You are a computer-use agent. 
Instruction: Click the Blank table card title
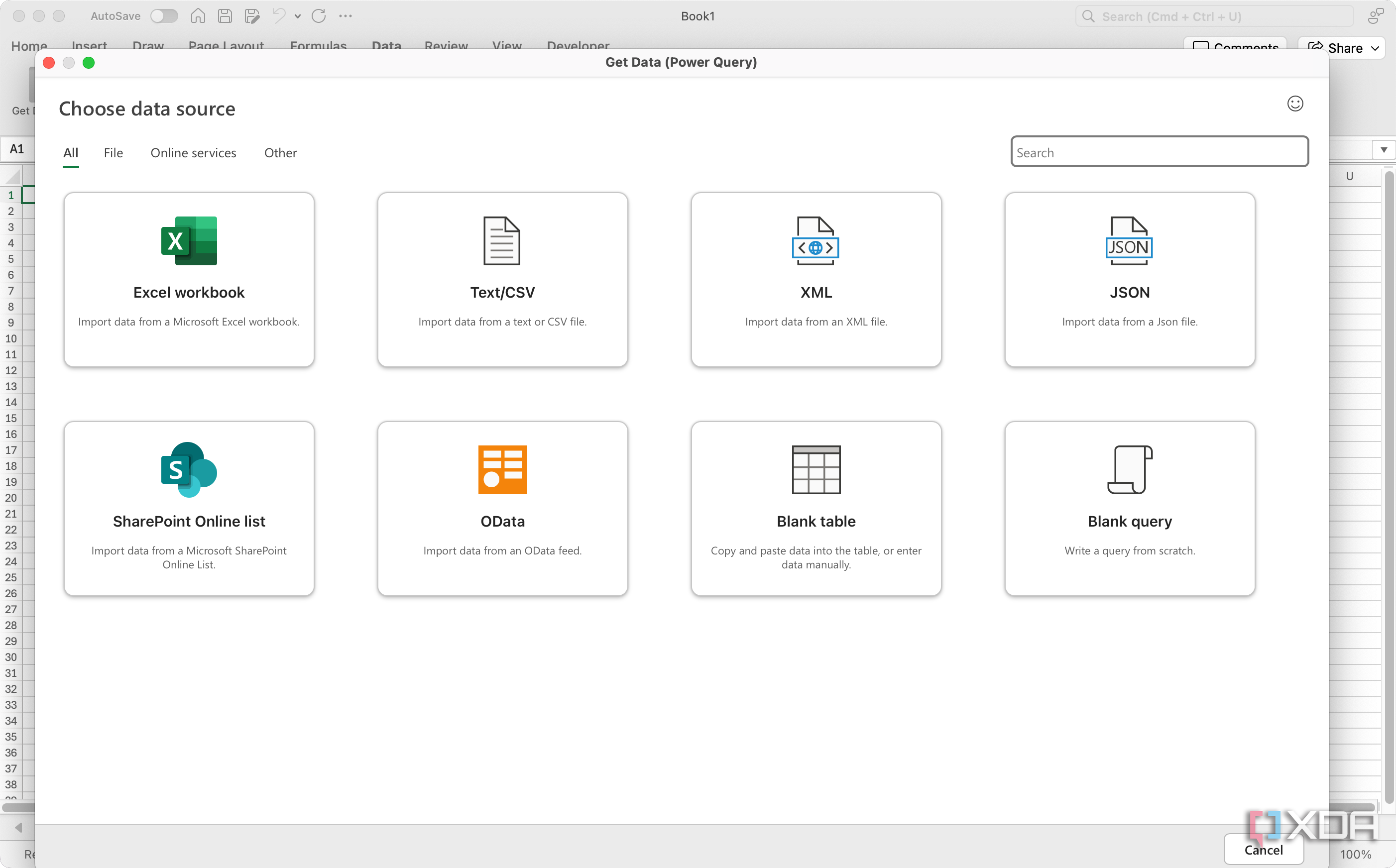coord(816,521)
